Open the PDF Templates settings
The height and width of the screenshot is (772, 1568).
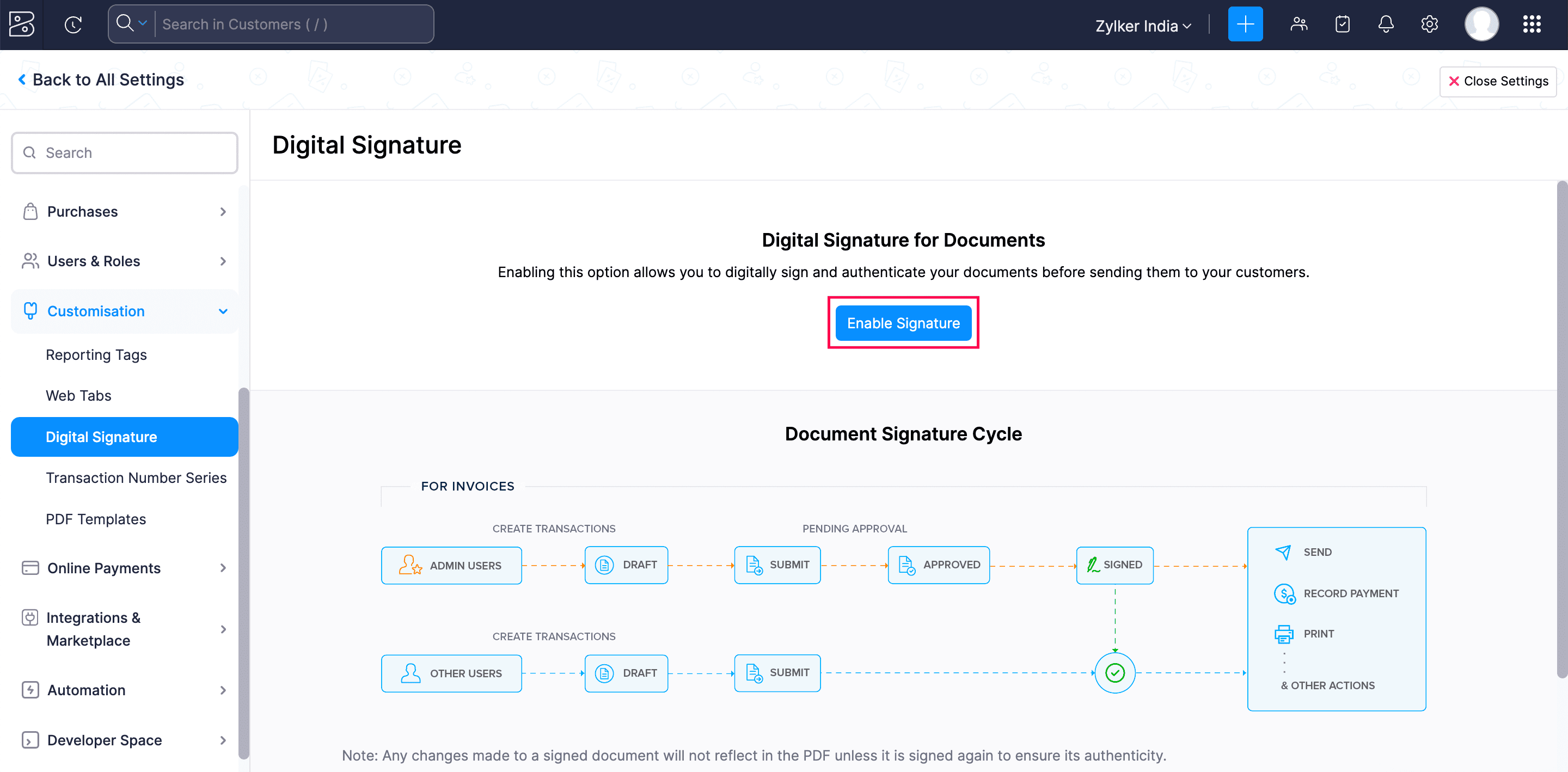pos(96,519)
